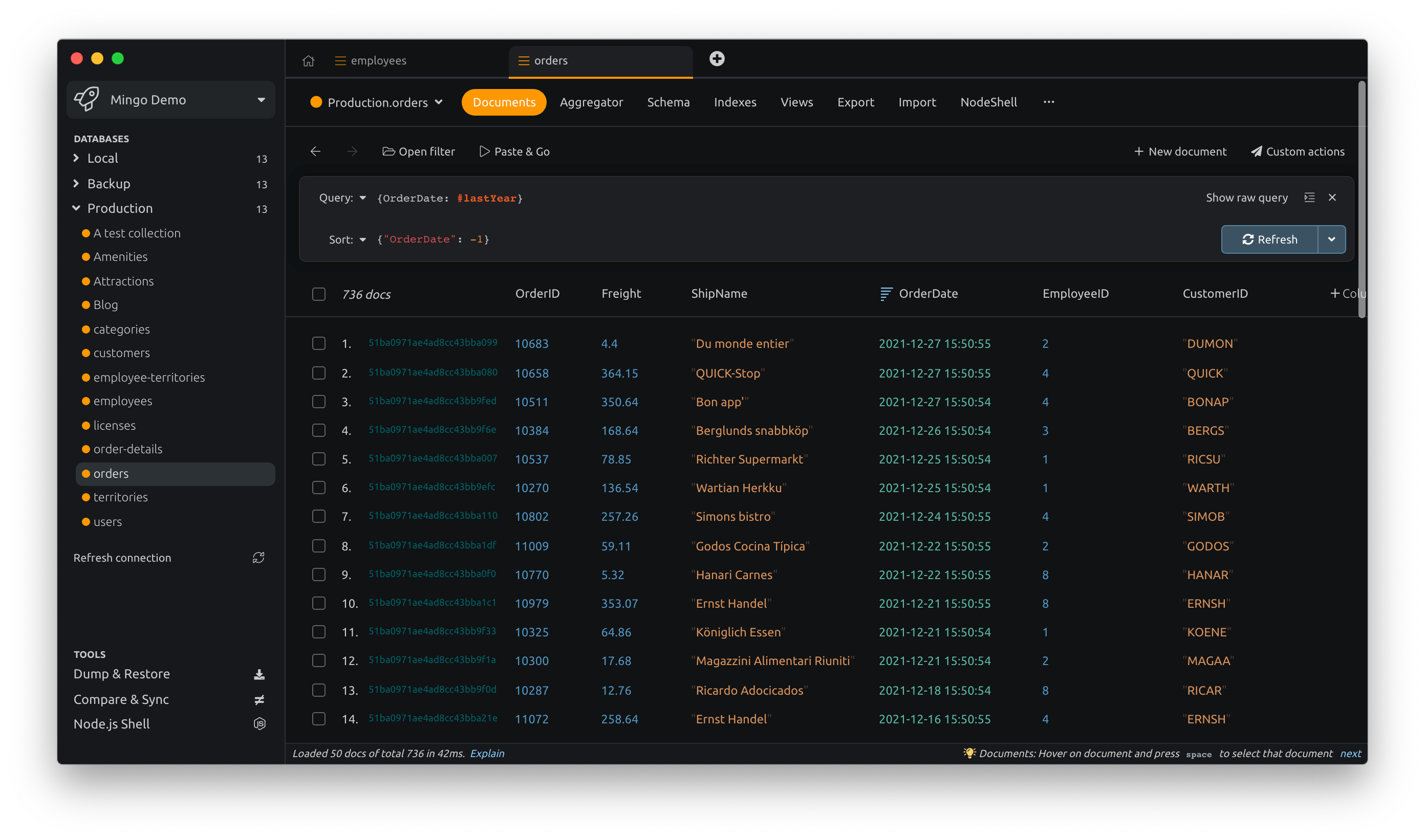Click the Paste & Go play icon
The image size is (1425, 840).
click(x=484, y=151)
